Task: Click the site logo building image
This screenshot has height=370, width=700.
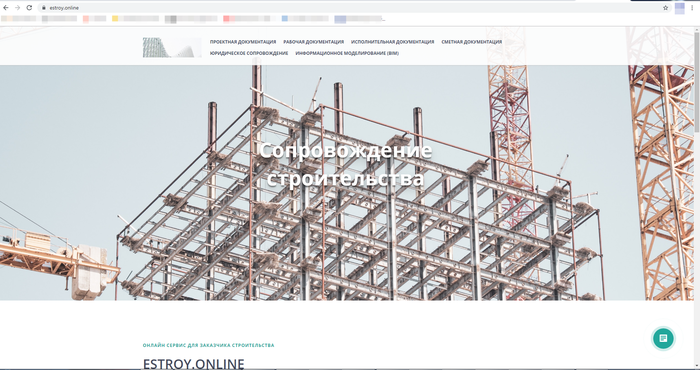Action: pyautogui.click(x=172, y=47)
